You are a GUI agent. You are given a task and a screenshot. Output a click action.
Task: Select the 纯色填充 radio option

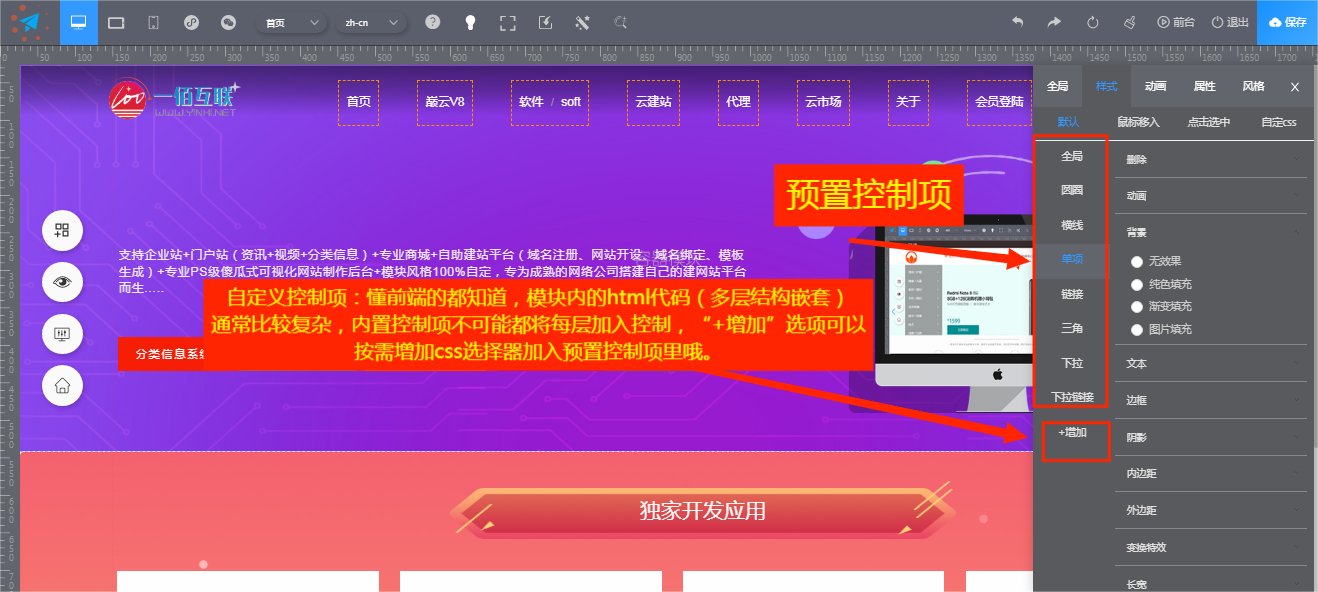click(1137, 284)
